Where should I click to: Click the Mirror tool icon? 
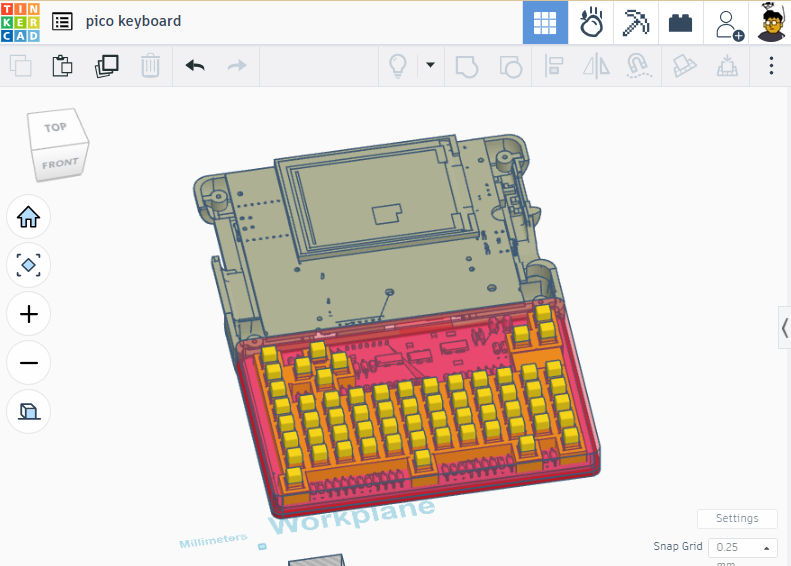596,66
